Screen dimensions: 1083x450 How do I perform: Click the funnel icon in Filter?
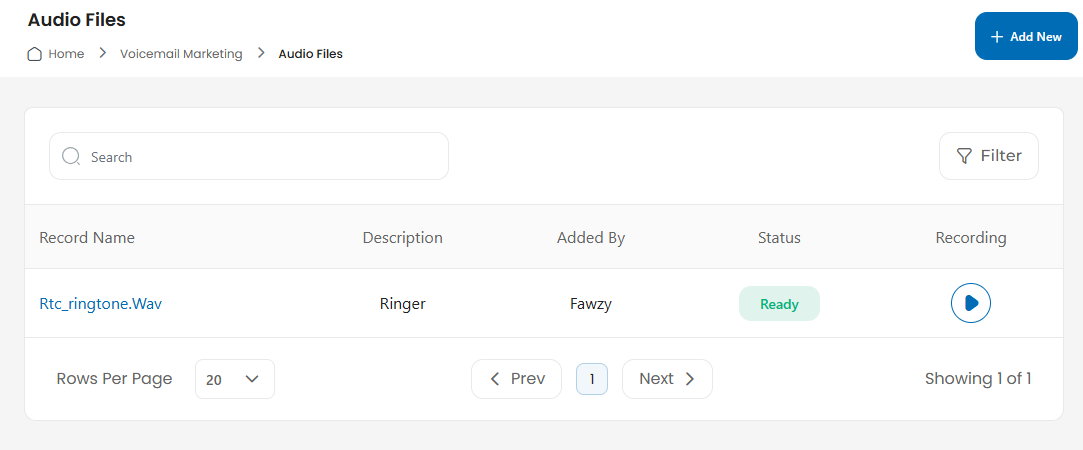(x=964, y=156)
